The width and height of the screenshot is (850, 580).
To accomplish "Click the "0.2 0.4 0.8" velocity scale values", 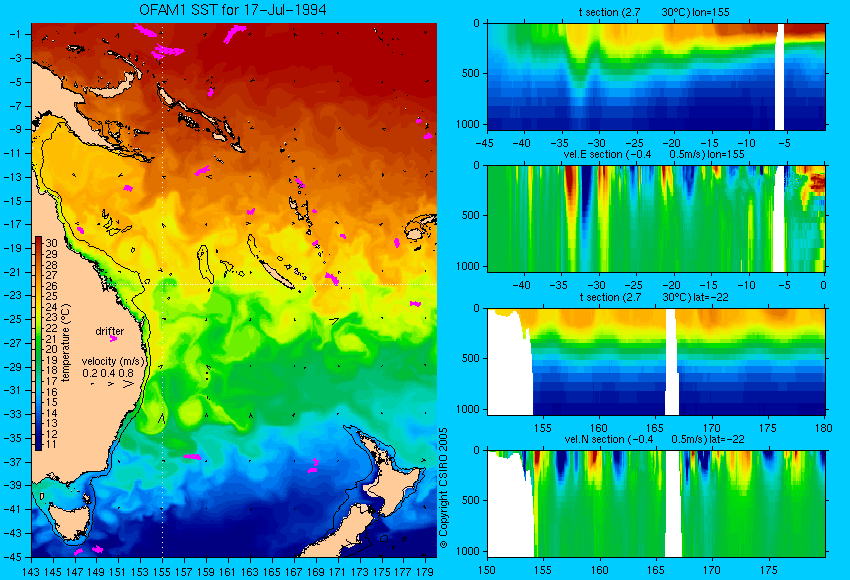I will (108, 373).
